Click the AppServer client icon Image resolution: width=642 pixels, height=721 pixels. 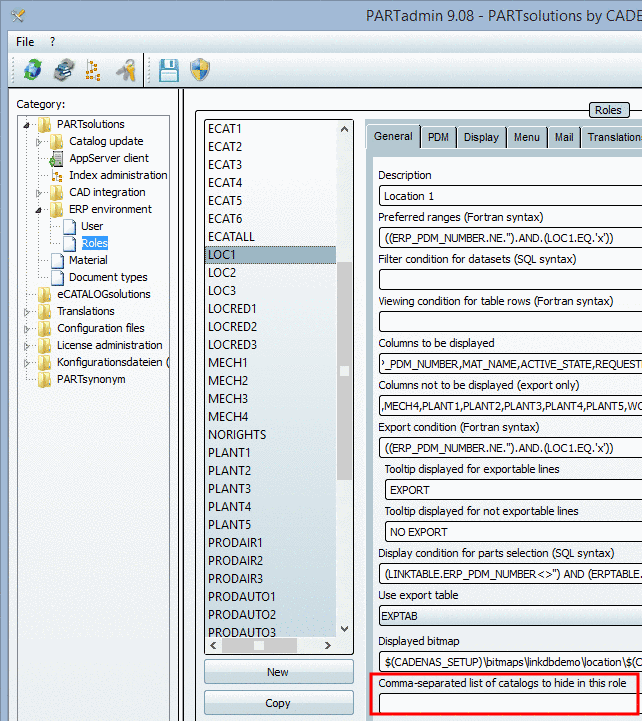57,159
